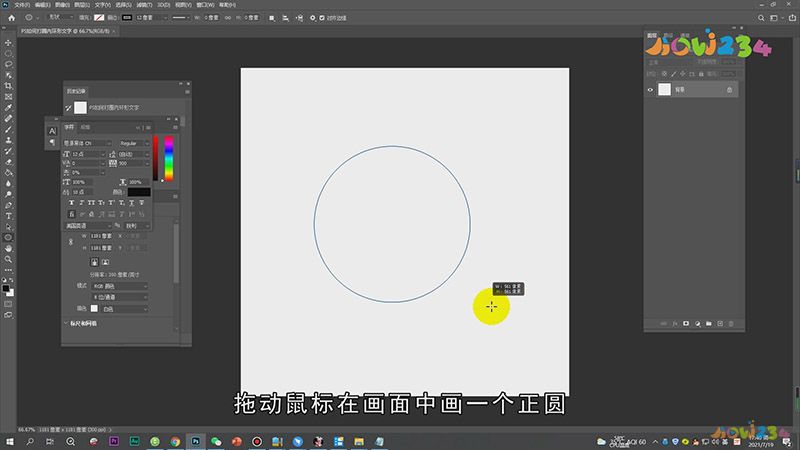This screenshot has width=800, height=450.
Task: Switch to the 图层 tab
Action: click(652, 36)
